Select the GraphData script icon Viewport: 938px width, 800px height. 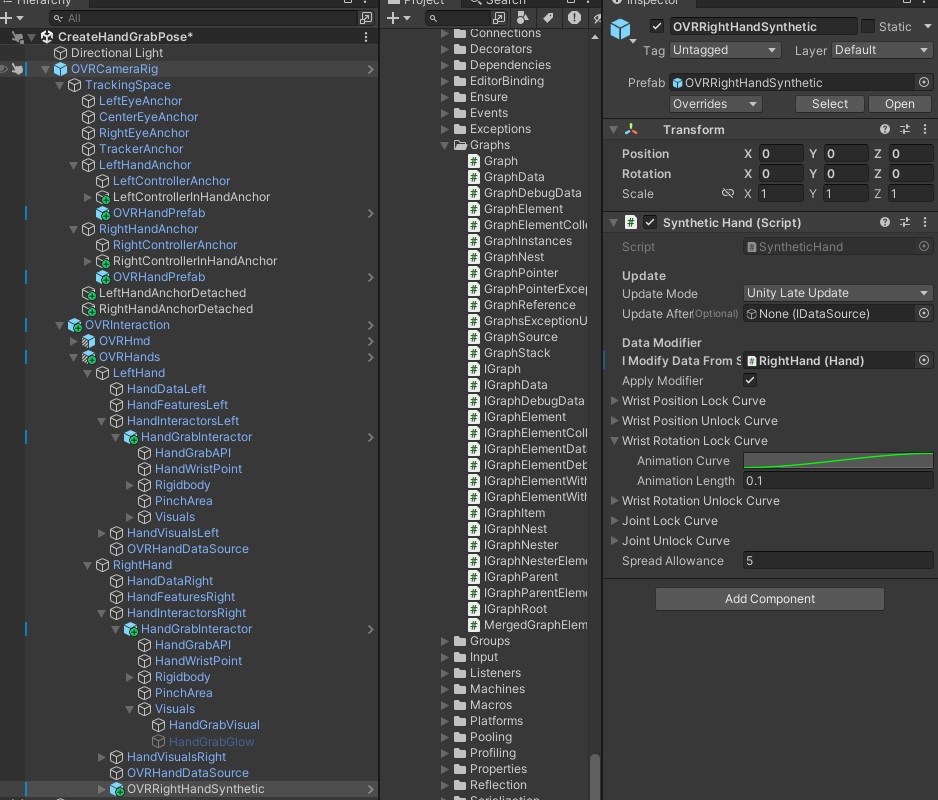click(x=474, y=177)
